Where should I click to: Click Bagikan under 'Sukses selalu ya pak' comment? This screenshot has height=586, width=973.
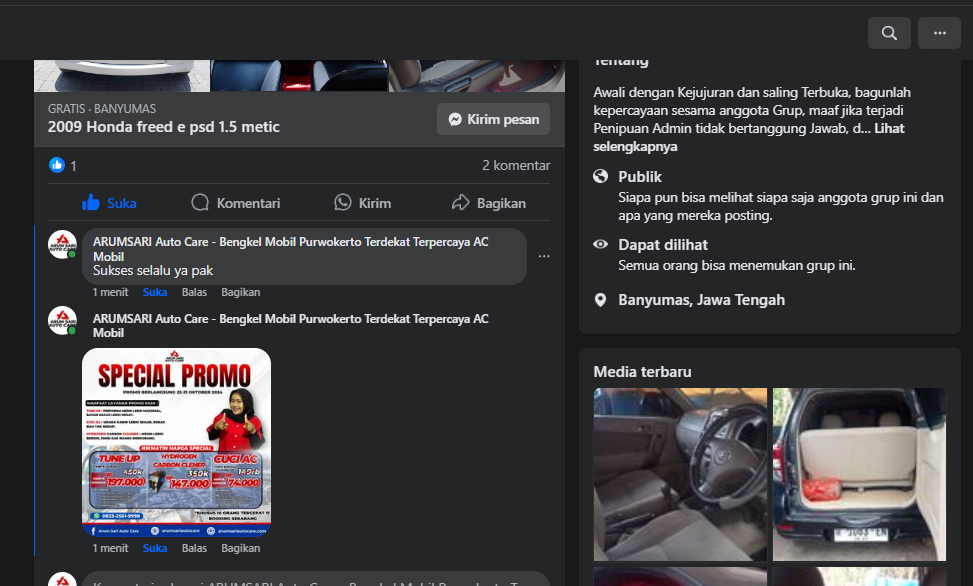click(x=241, y=292)
